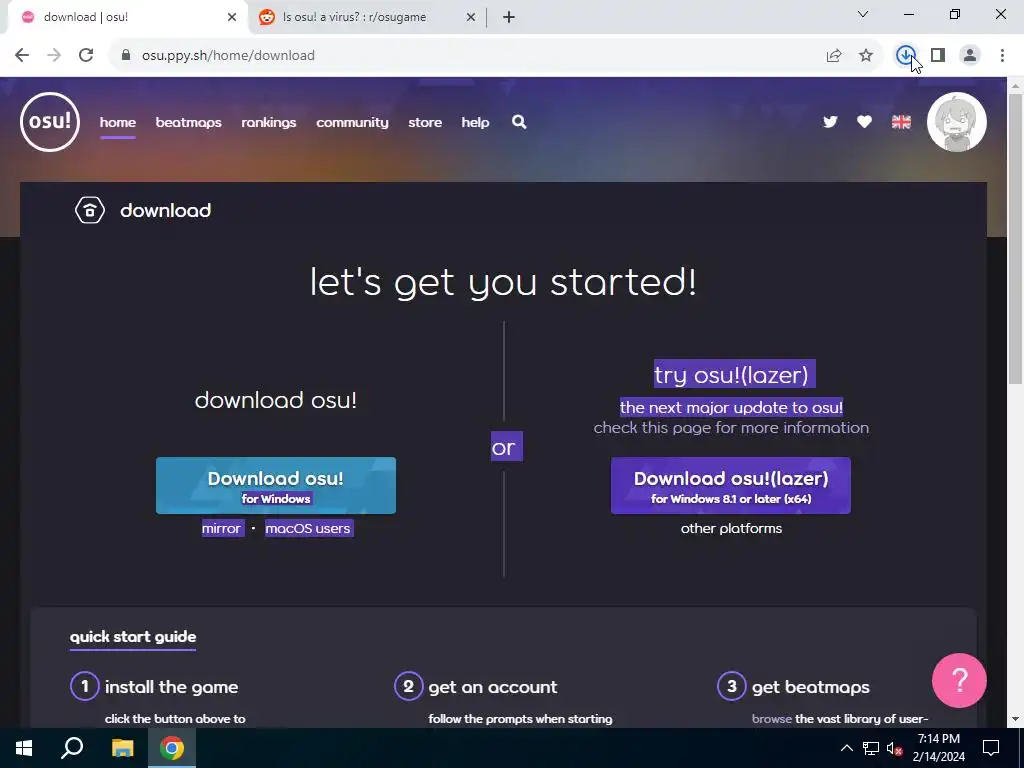Close the 'download | osu!' tab
Screen dimensions: 1024x768
click(232, 18)
